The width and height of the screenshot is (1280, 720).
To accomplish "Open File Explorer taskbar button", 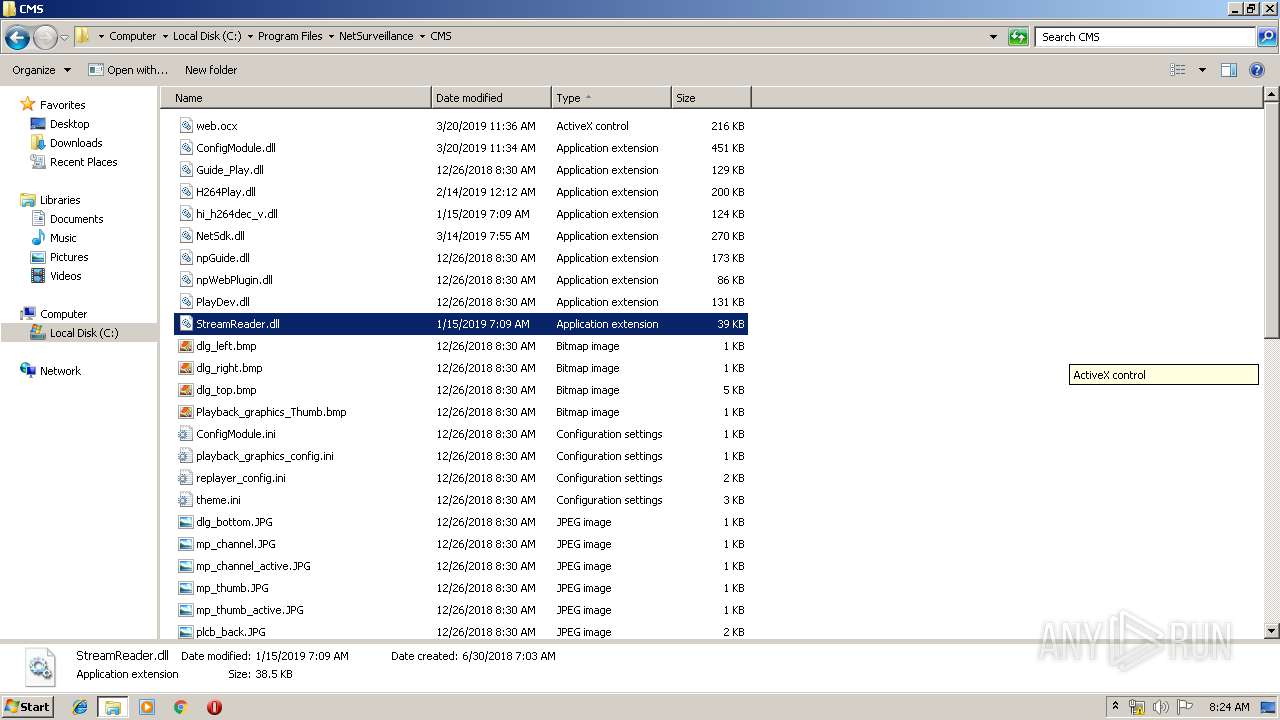I will [x=113, y=707].
